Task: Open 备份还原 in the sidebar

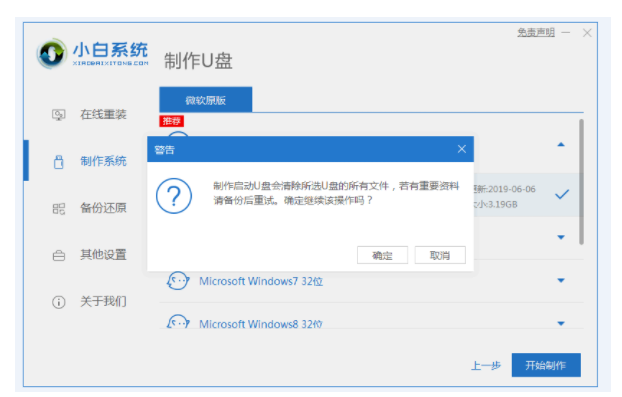Action: pyautogui.click(x=103, y=208)
